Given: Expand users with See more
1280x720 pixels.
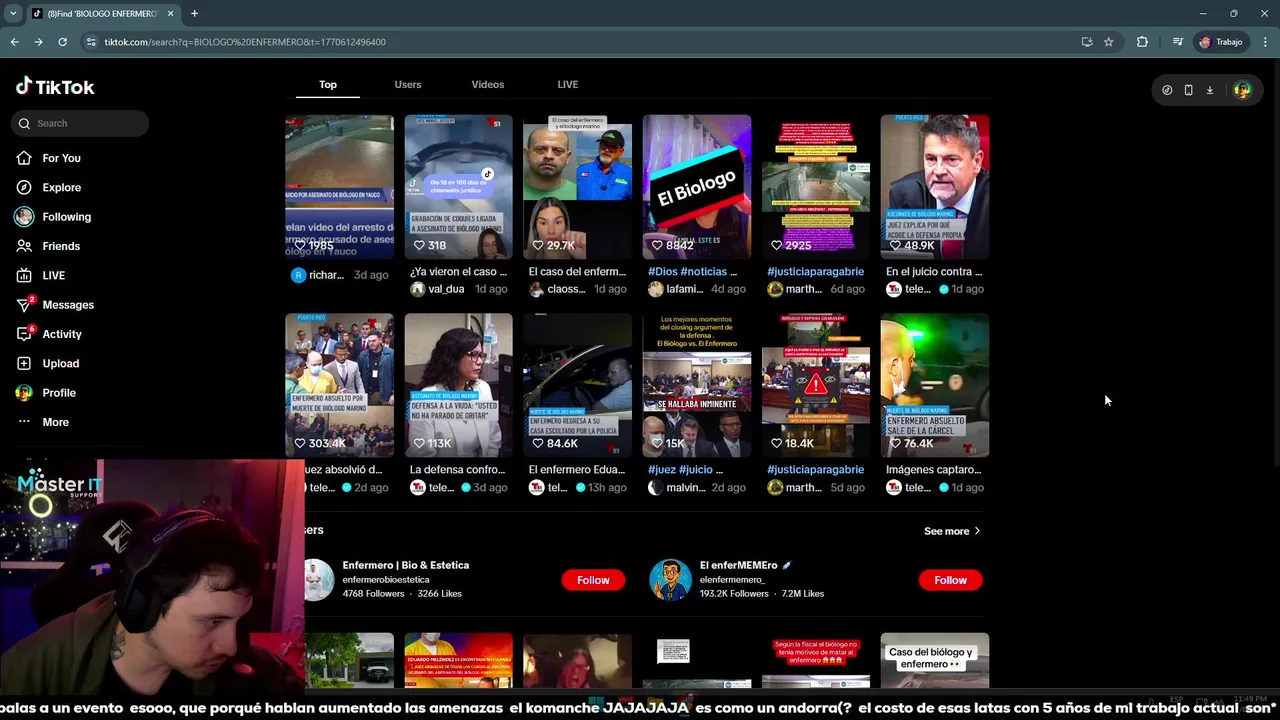Looking at the screenshot, I should pos(952,531).
